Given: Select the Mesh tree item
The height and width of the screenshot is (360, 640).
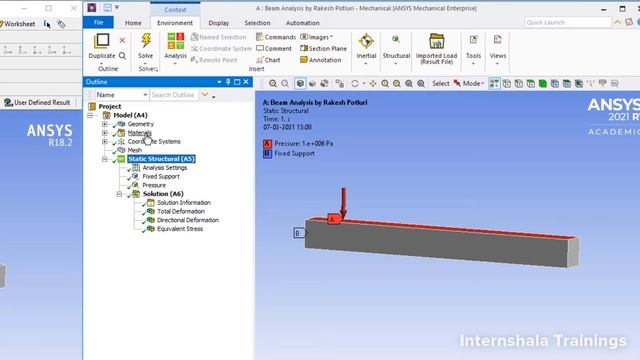Looking at the screenshot, I should click(135, 150).
